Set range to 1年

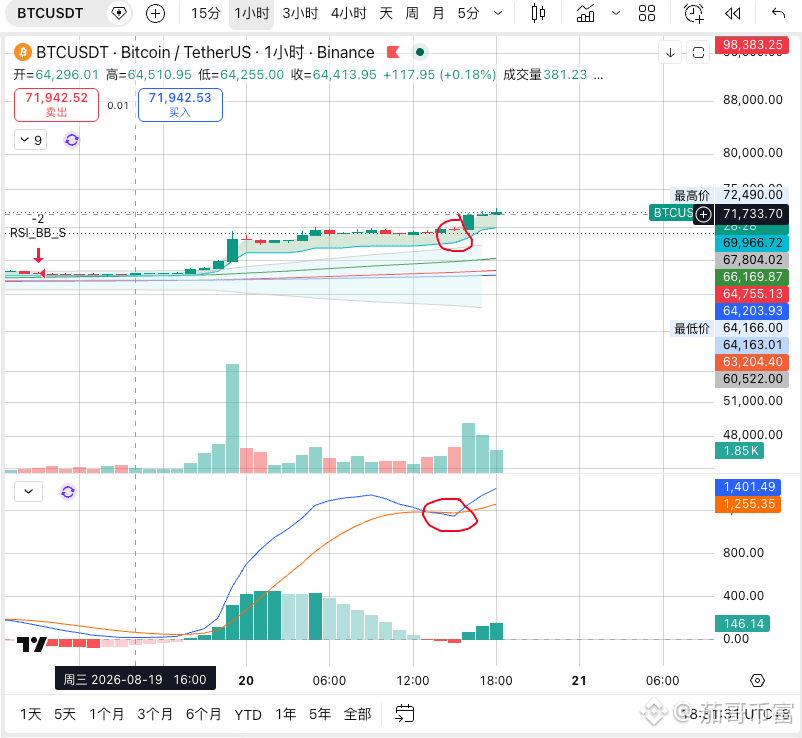(285, 714)
